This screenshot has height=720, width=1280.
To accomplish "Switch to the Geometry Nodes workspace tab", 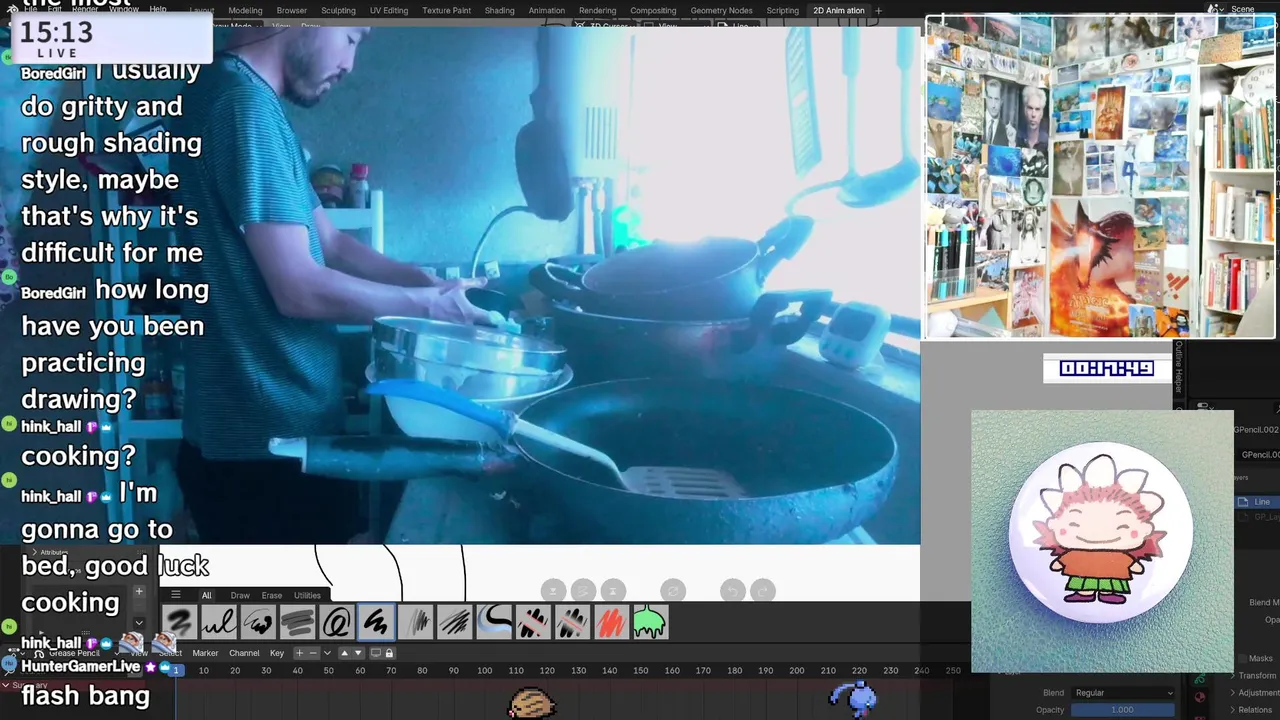I will pyautogui.click(x=721, y=10).
